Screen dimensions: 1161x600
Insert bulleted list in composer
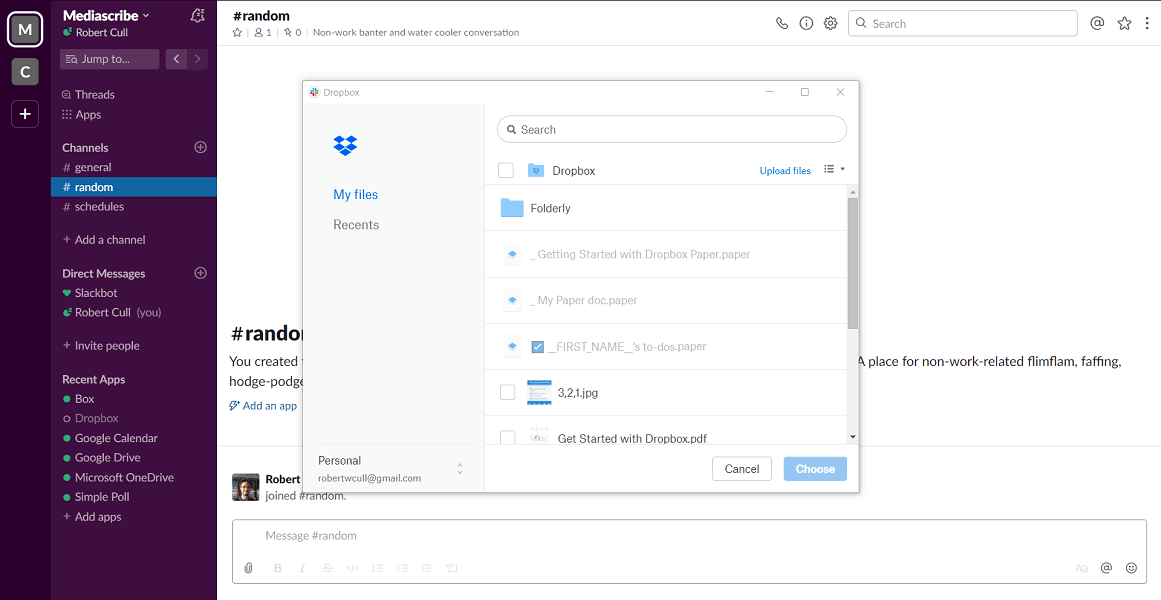tap(403, 568)
